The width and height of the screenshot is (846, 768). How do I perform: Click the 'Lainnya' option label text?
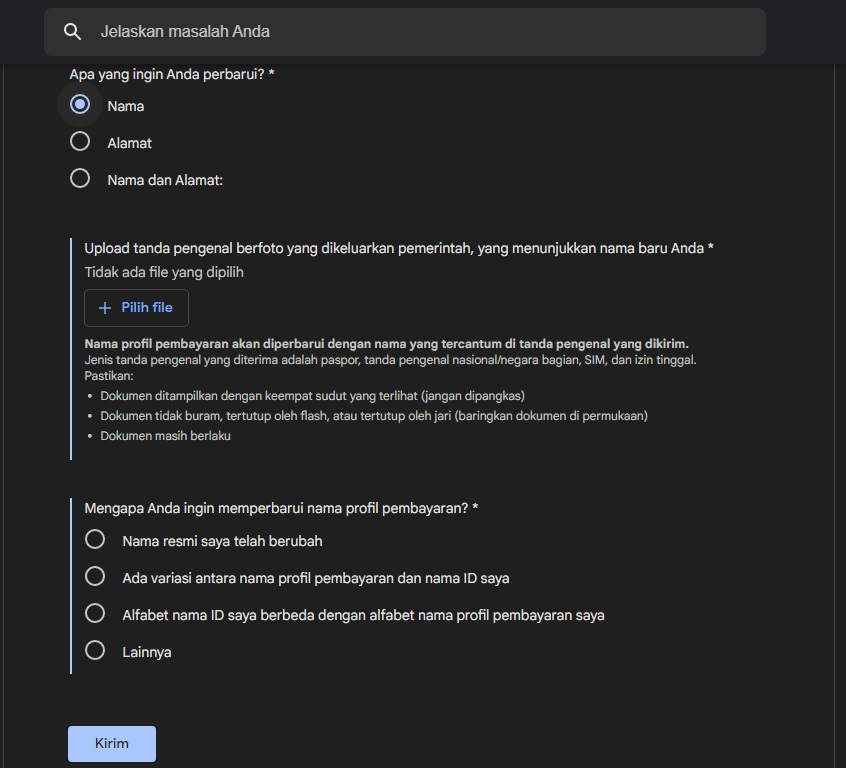tap(147, 652)
